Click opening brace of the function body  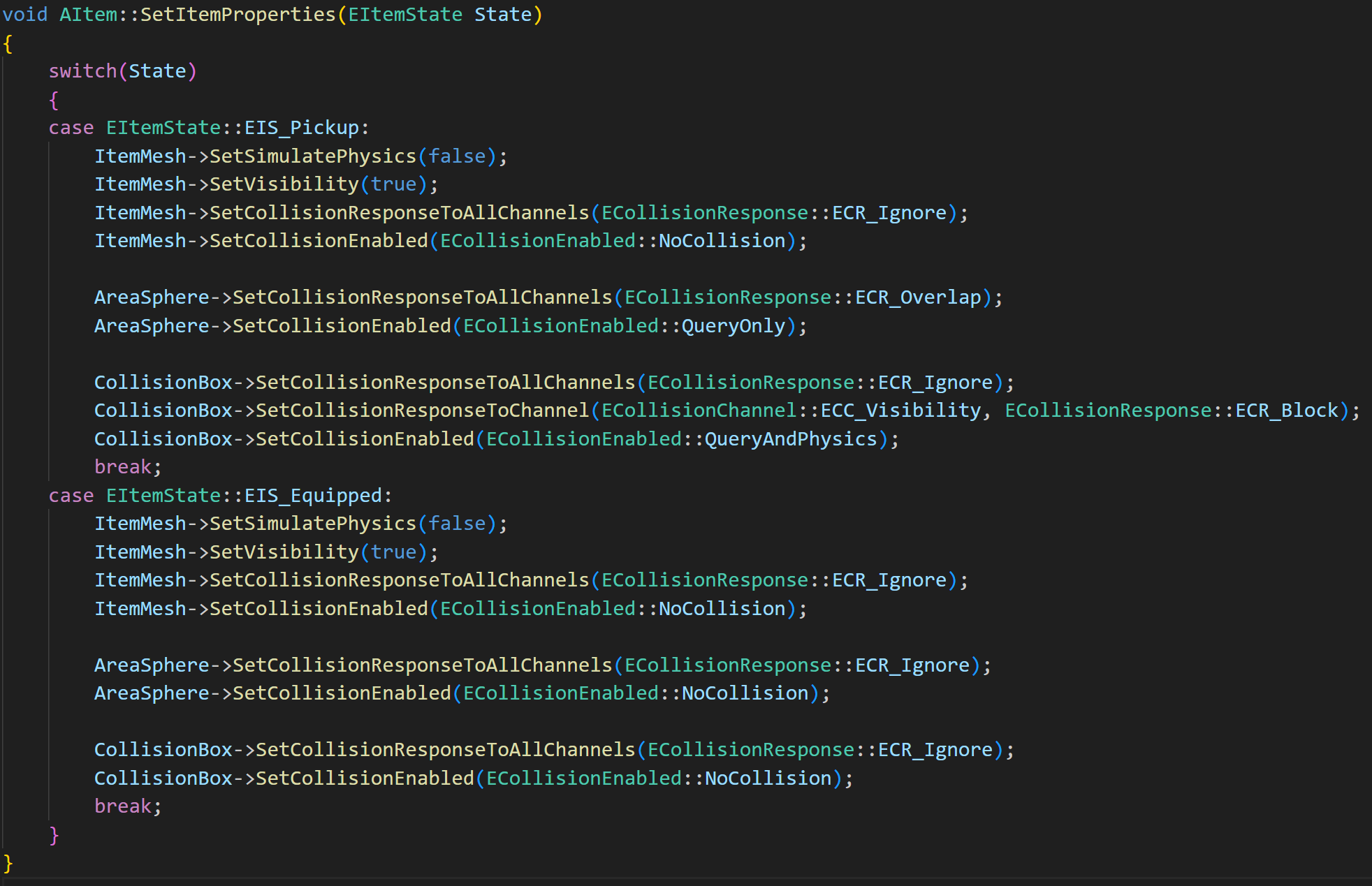click(x=8, y=43)
